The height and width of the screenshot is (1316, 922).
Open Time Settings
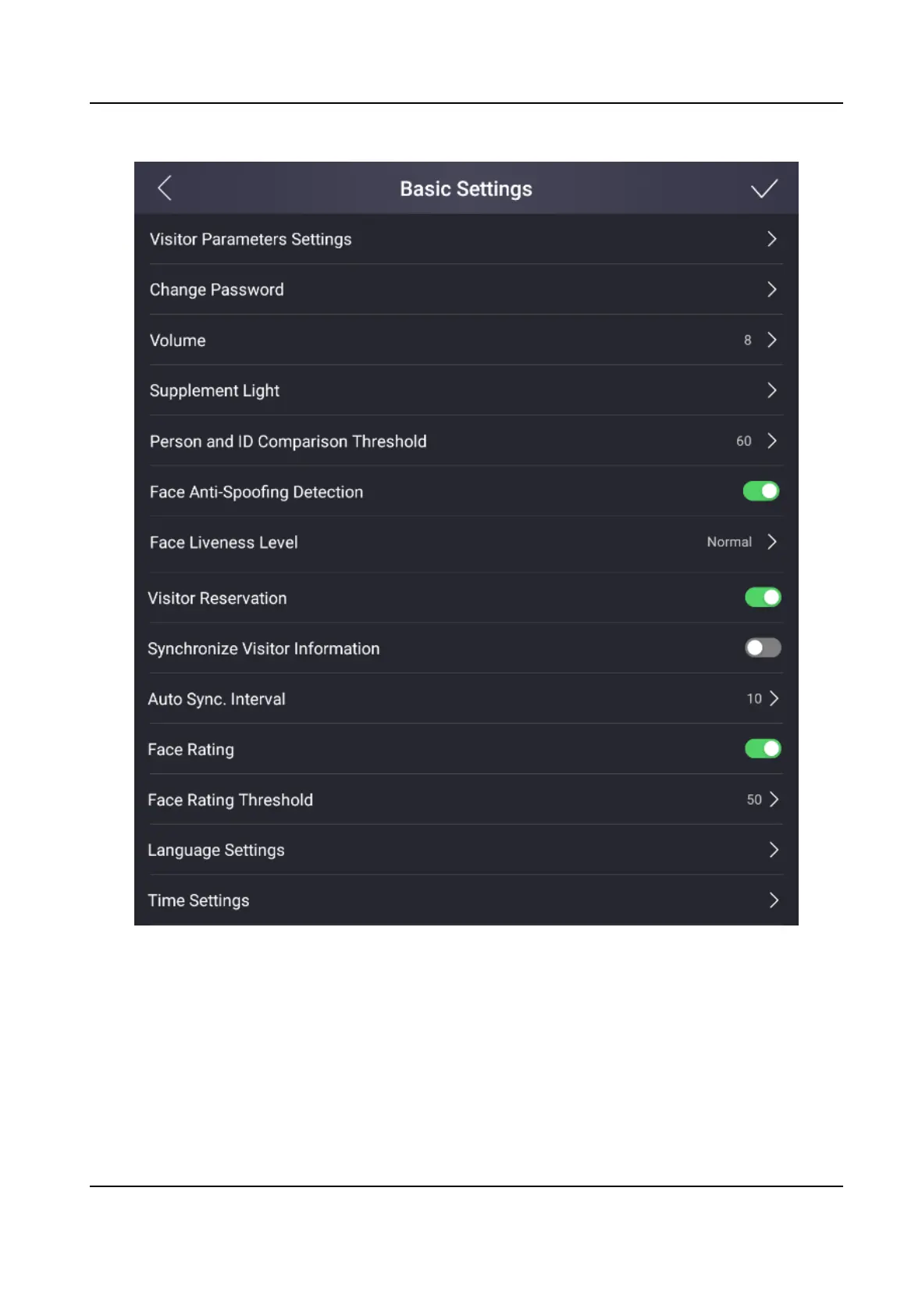199,901
